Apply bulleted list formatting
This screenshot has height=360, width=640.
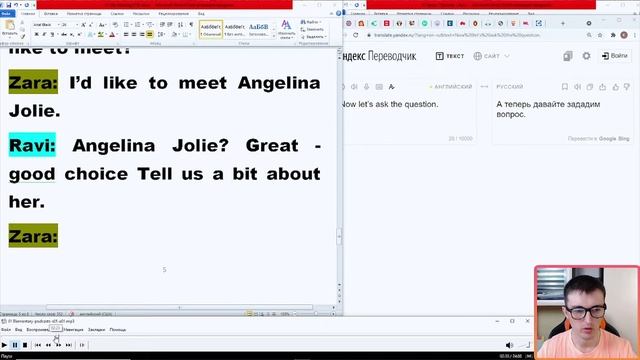point(127,25)
